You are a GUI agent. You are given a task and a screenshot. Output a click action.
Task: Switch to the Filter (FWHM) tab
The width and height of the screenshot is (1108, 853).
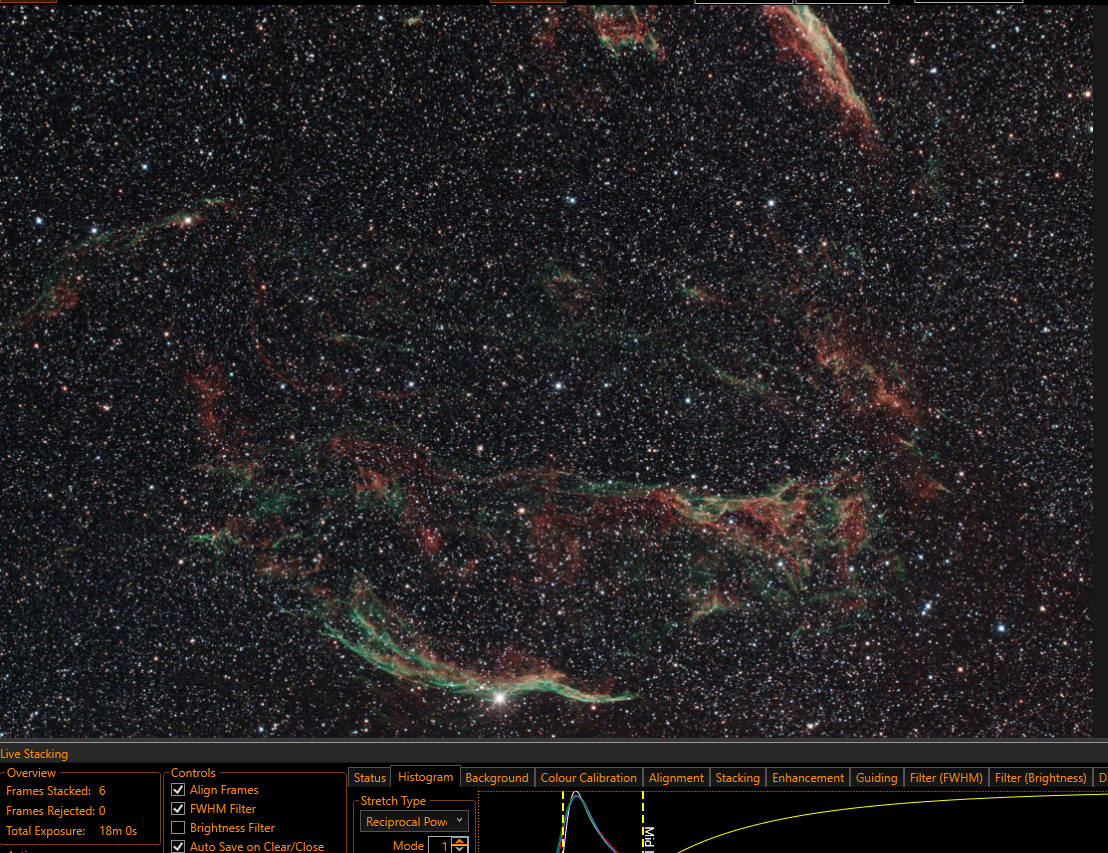946,777
